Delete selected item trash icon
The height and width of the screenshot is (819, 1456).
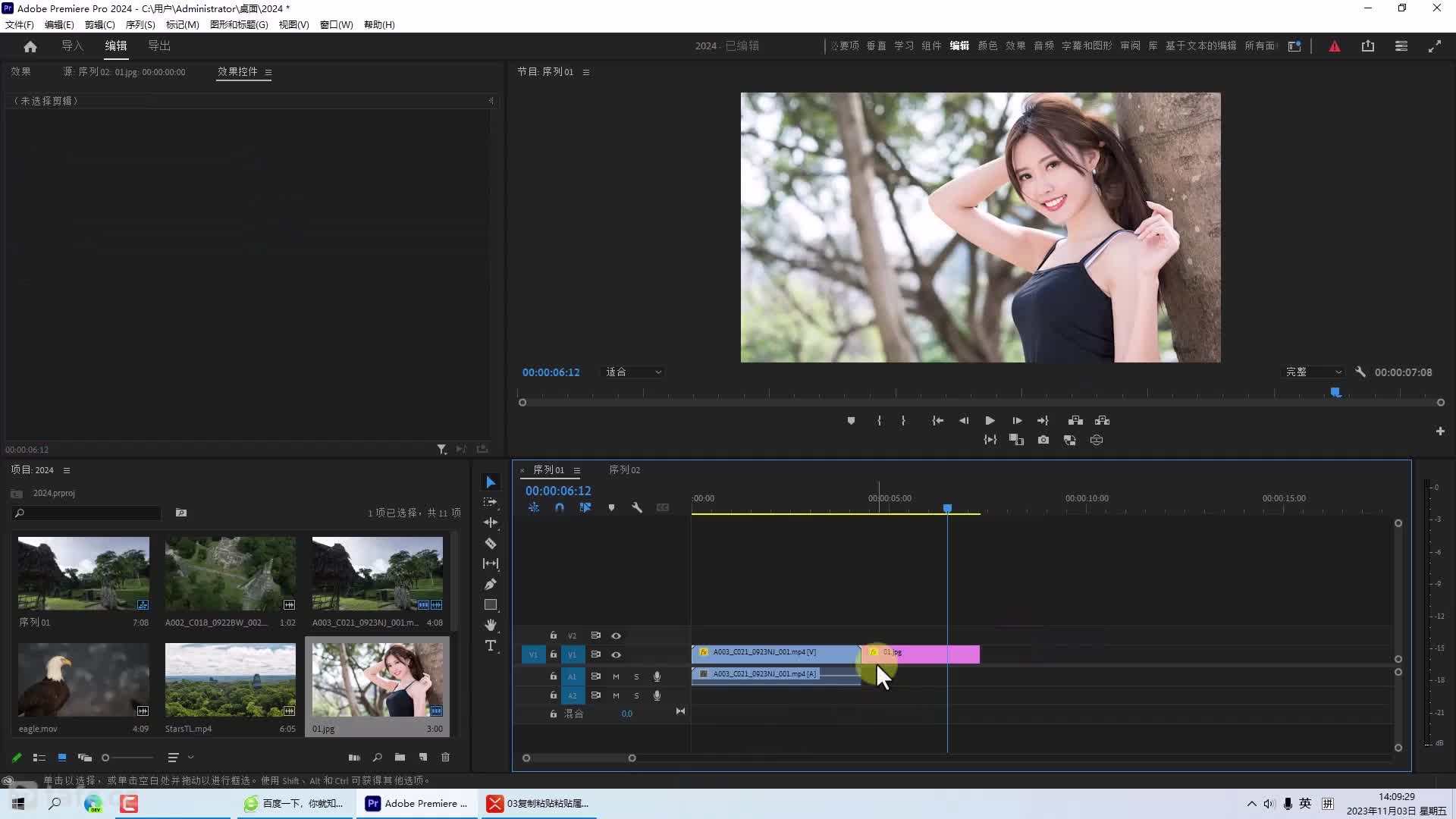click(x=445, y=757)
